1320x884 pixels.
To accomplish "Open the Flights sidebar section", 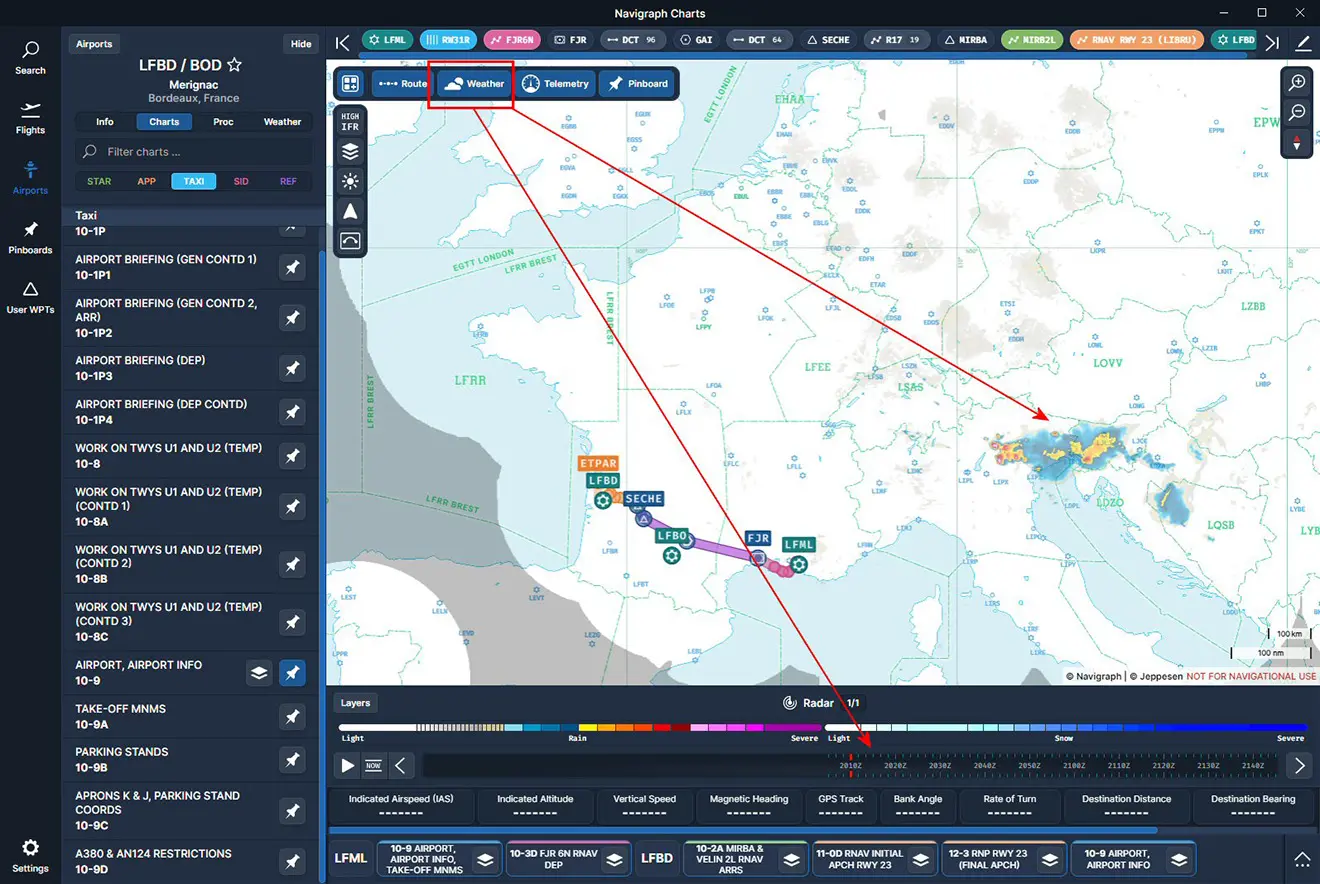I will (30, 118).
